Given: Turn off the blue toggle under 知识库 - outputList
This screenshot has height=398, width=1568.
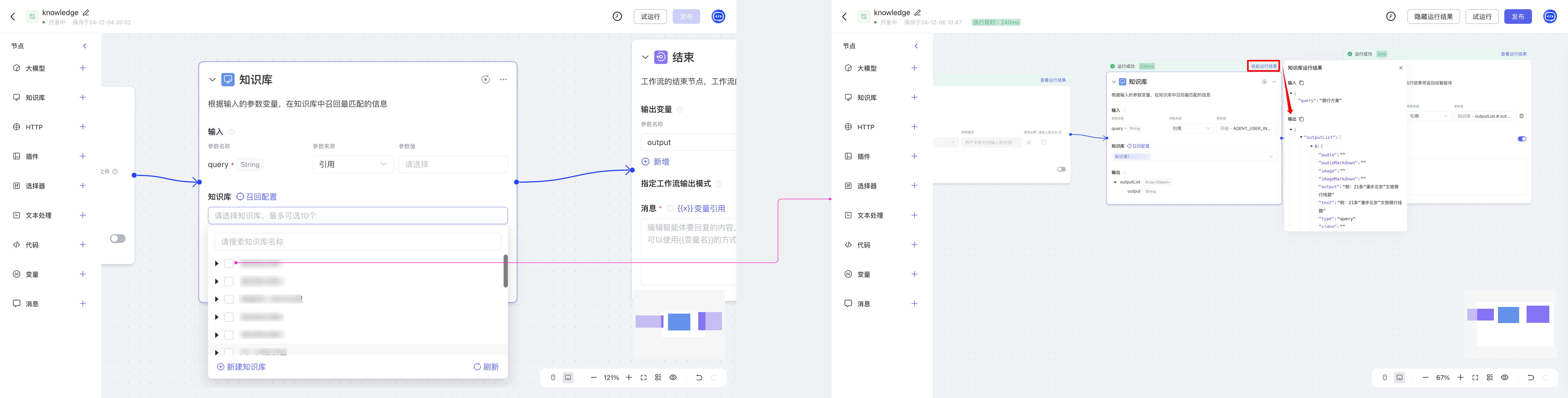Looking at the screenshot, I should (1522, 139).
